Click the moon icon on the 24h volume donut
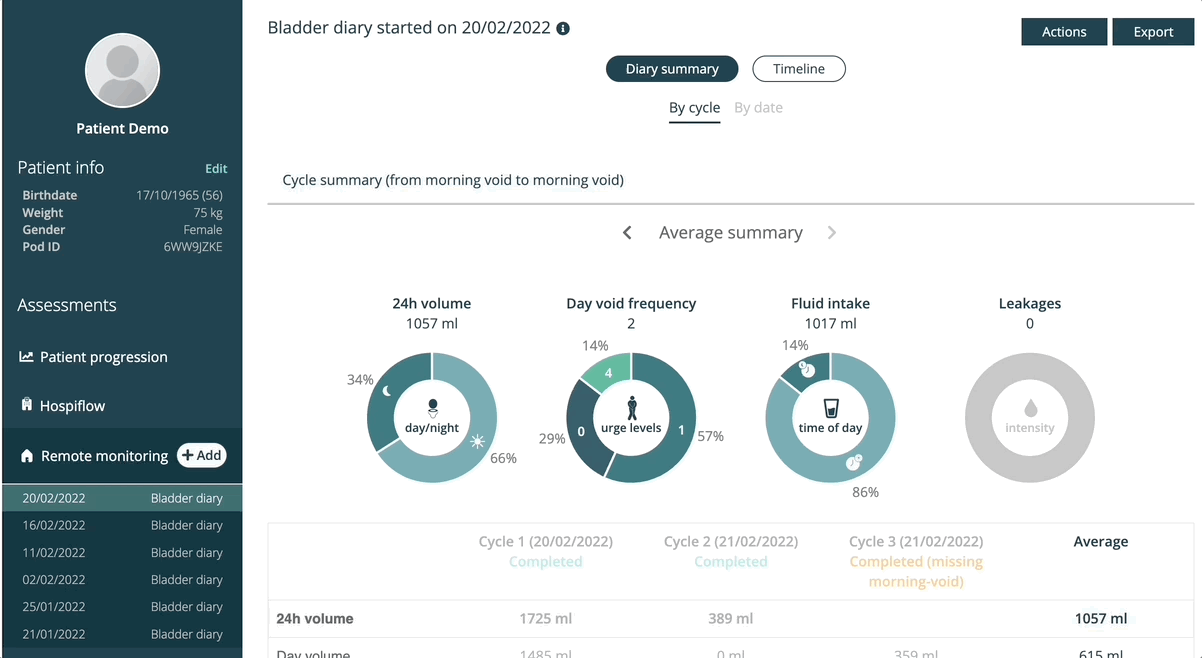This screenshot has width=1202, height=658. click(x=386, y=391)
